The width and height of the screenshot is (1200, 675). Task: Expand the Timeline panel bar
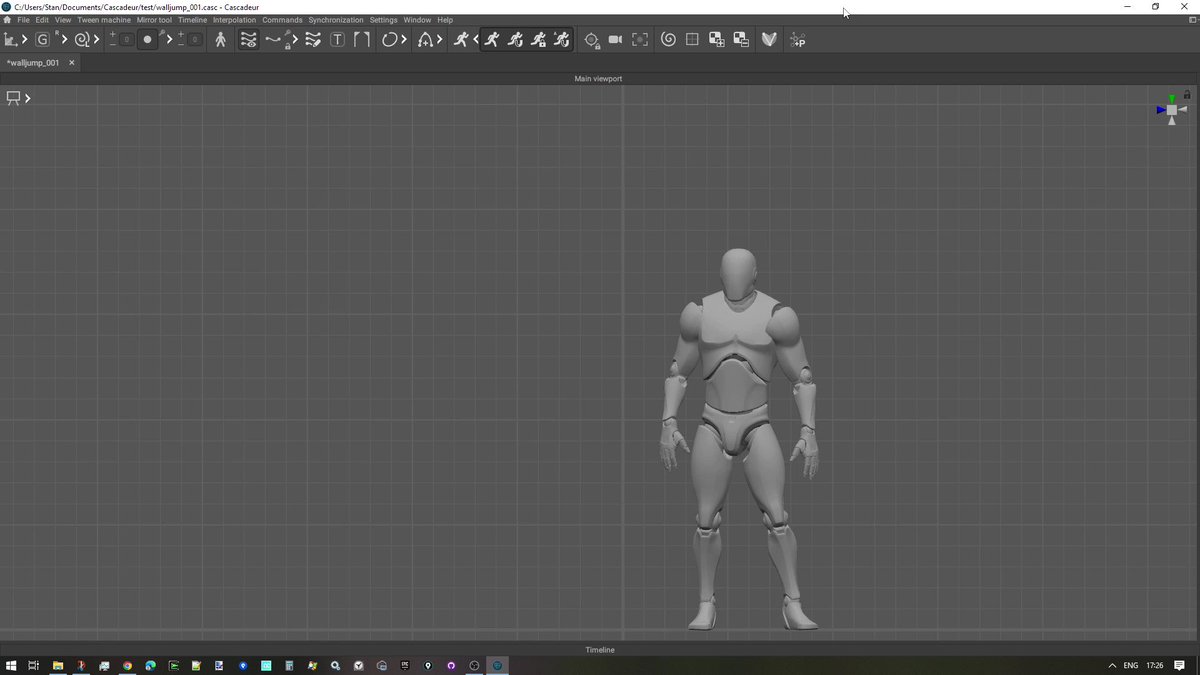[600, 650]
